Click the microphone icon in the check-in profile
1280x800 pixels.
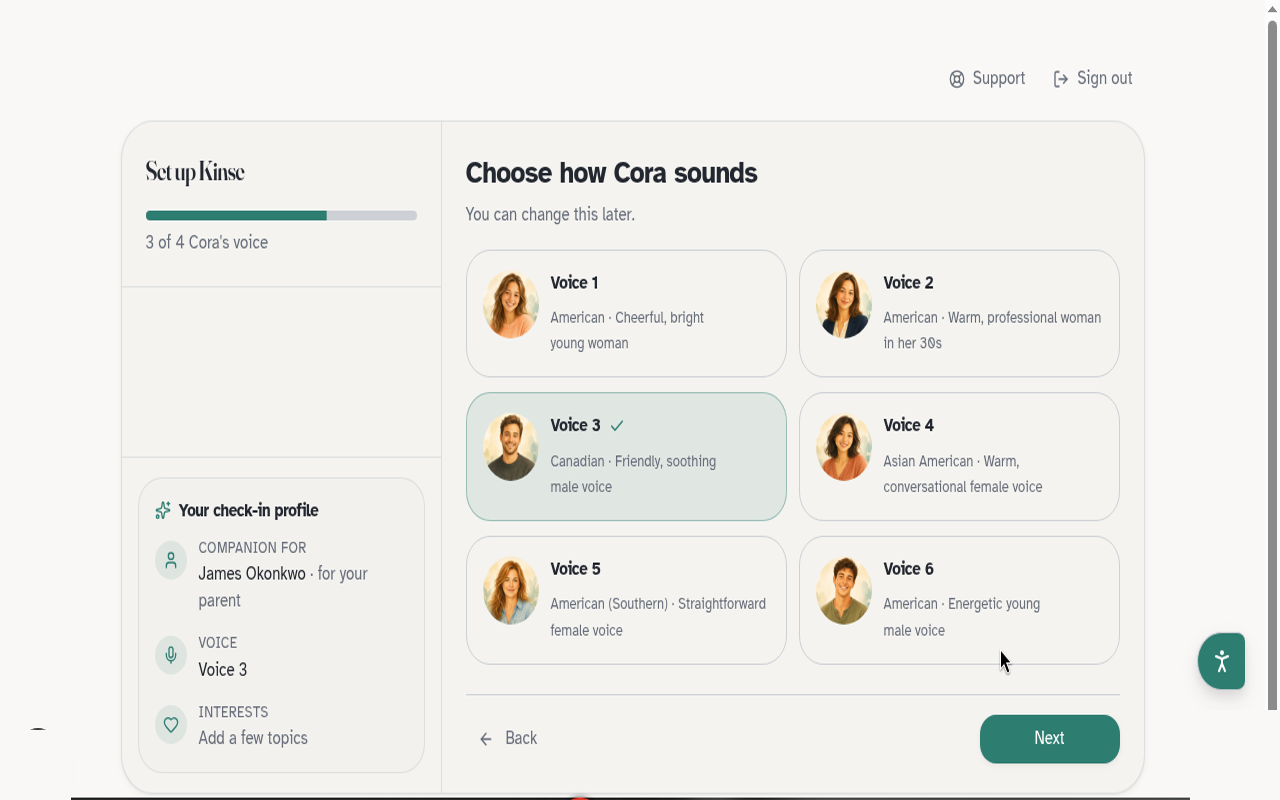(x=171, y=655)
